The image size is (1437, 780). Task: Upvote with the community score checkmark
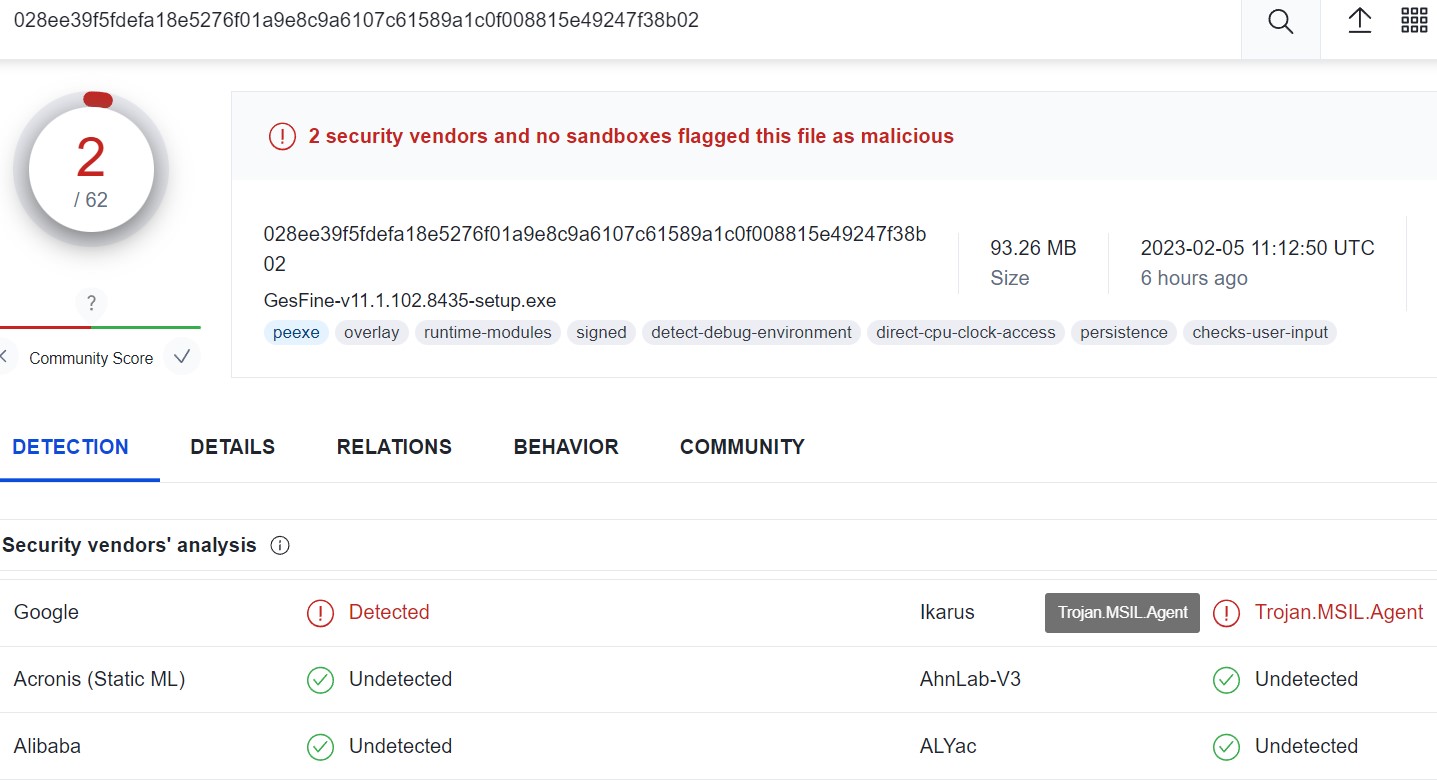181,357
